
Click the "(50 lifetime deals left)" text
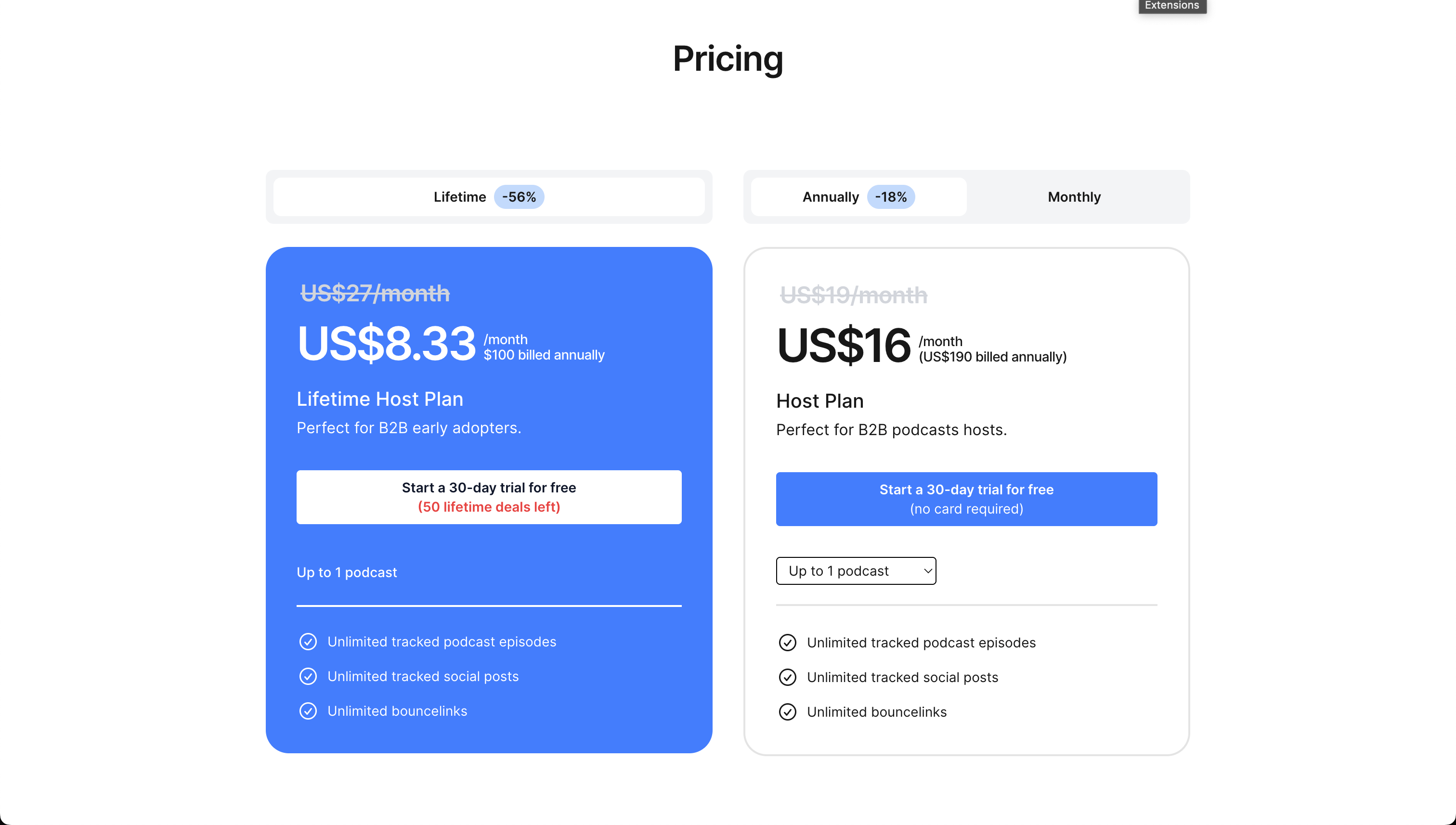489,507
